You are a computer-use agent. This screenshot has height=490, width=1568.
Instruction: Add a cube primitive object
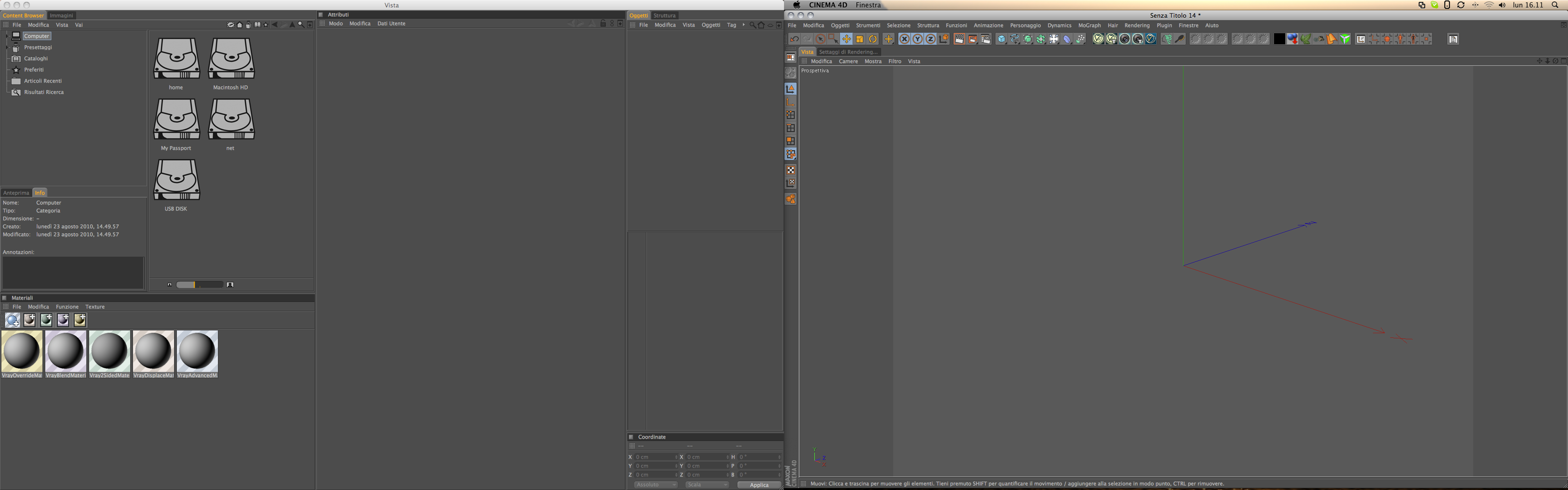[1001, 39]
